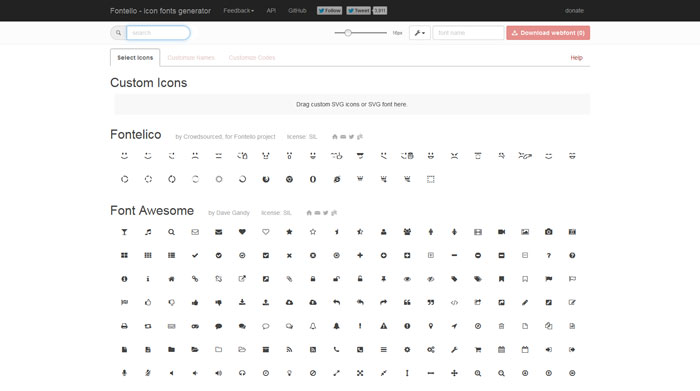Click the custom SVG icons drop area

[x=352, y=104]
